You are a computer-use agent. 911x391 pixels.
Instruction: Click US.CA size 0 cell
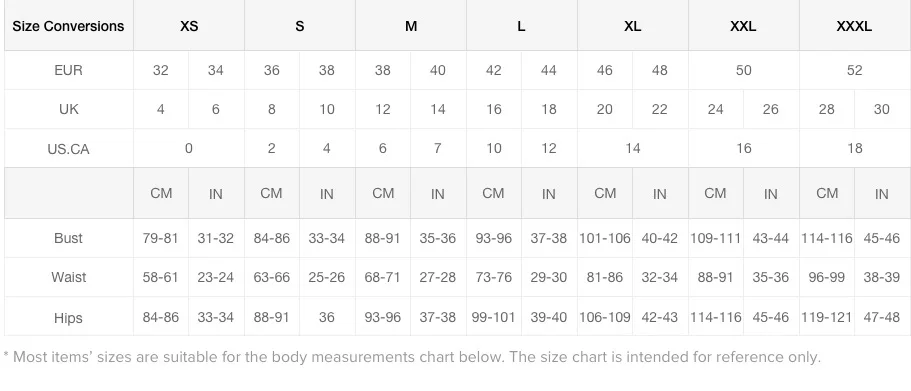click(x=189, y=149)
